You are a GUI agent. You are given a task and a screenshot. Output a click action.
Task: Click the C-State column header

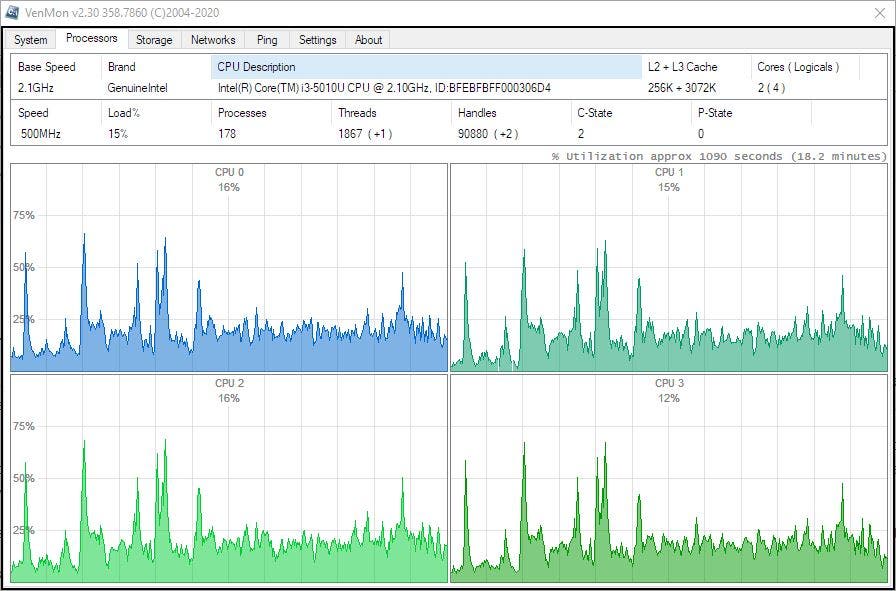click(x=631, y=113)
